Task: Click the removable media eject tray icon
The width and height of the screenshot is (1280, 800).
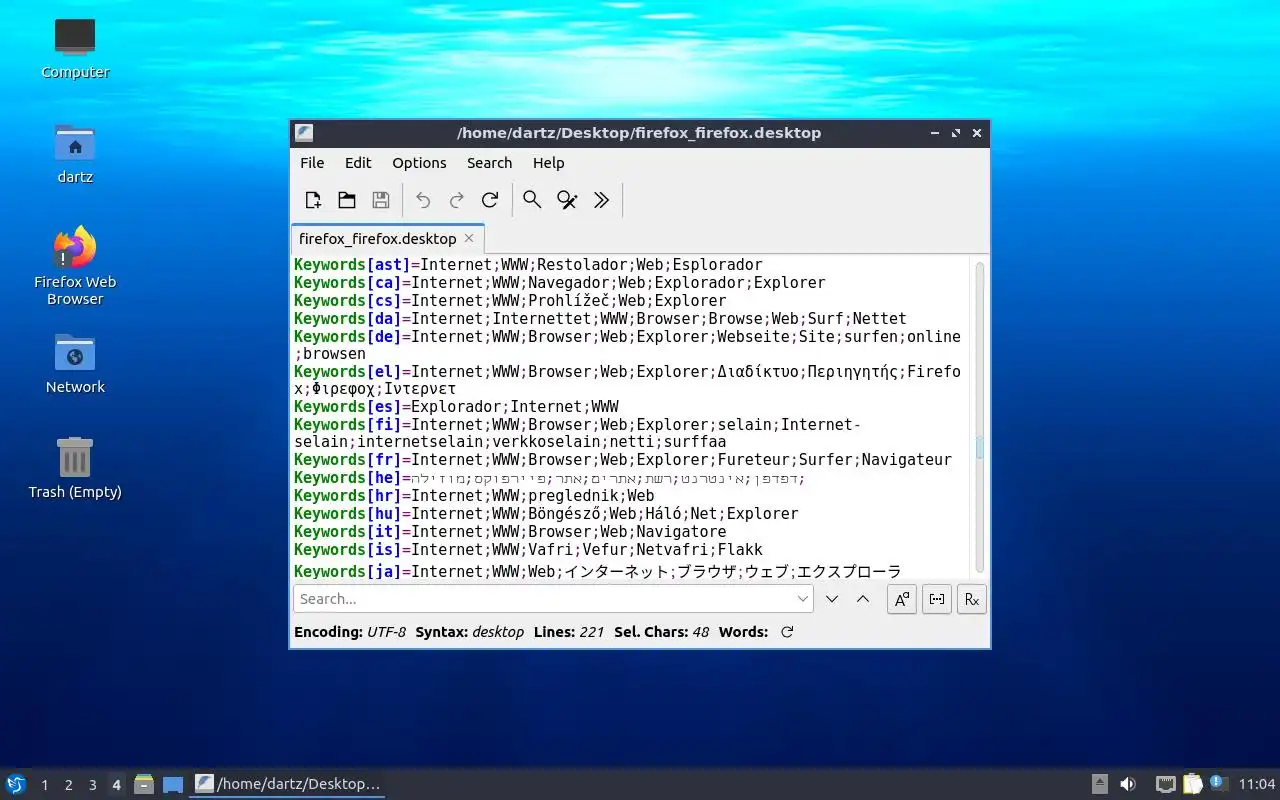Action: [1099, 784]
